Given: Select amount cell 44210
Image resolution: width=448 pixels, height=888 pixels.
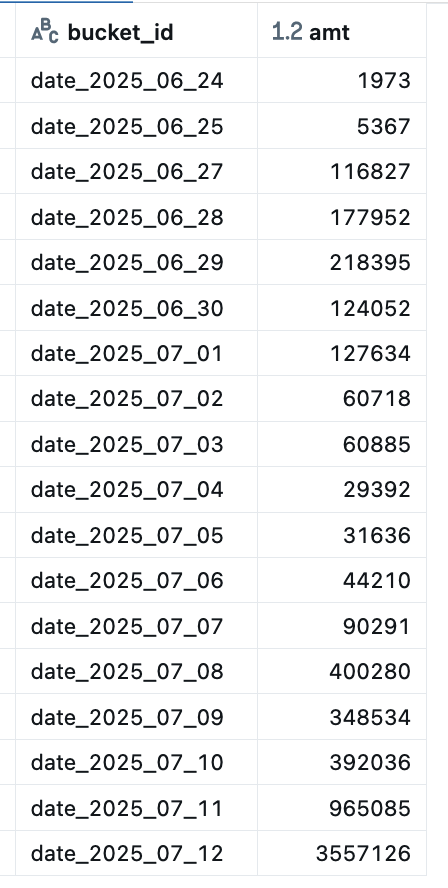Looking at the screenshot, I should pyautogui.click(x=342, y=580).
